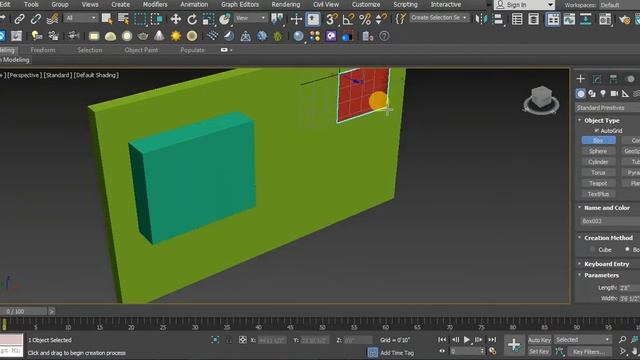Click the sun light icon
The image size is (640, 360).
pyautogui.click(x=176, y=36)
